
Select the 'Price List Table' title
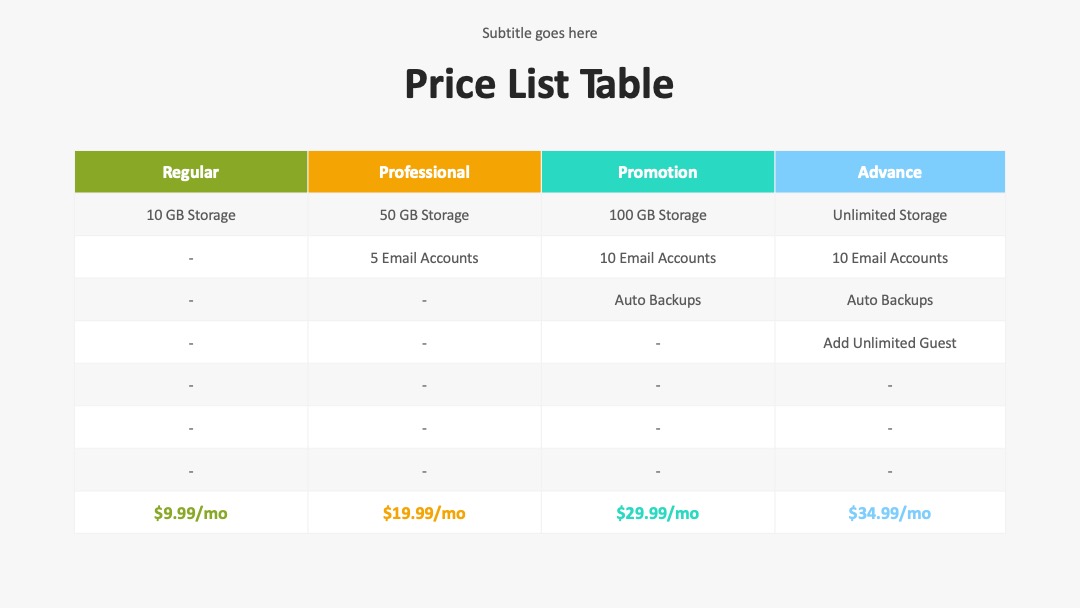(539, 84)
